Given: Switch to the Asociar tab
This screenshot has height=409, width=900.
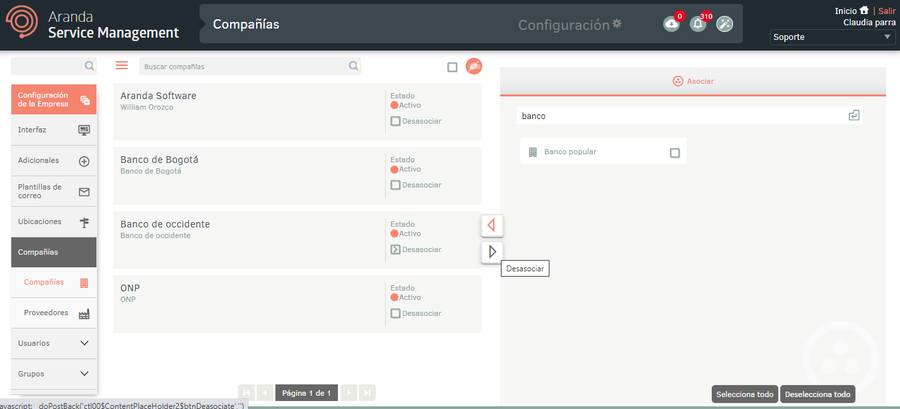Looking at the screenshot, I should click(x=693, y=81).
